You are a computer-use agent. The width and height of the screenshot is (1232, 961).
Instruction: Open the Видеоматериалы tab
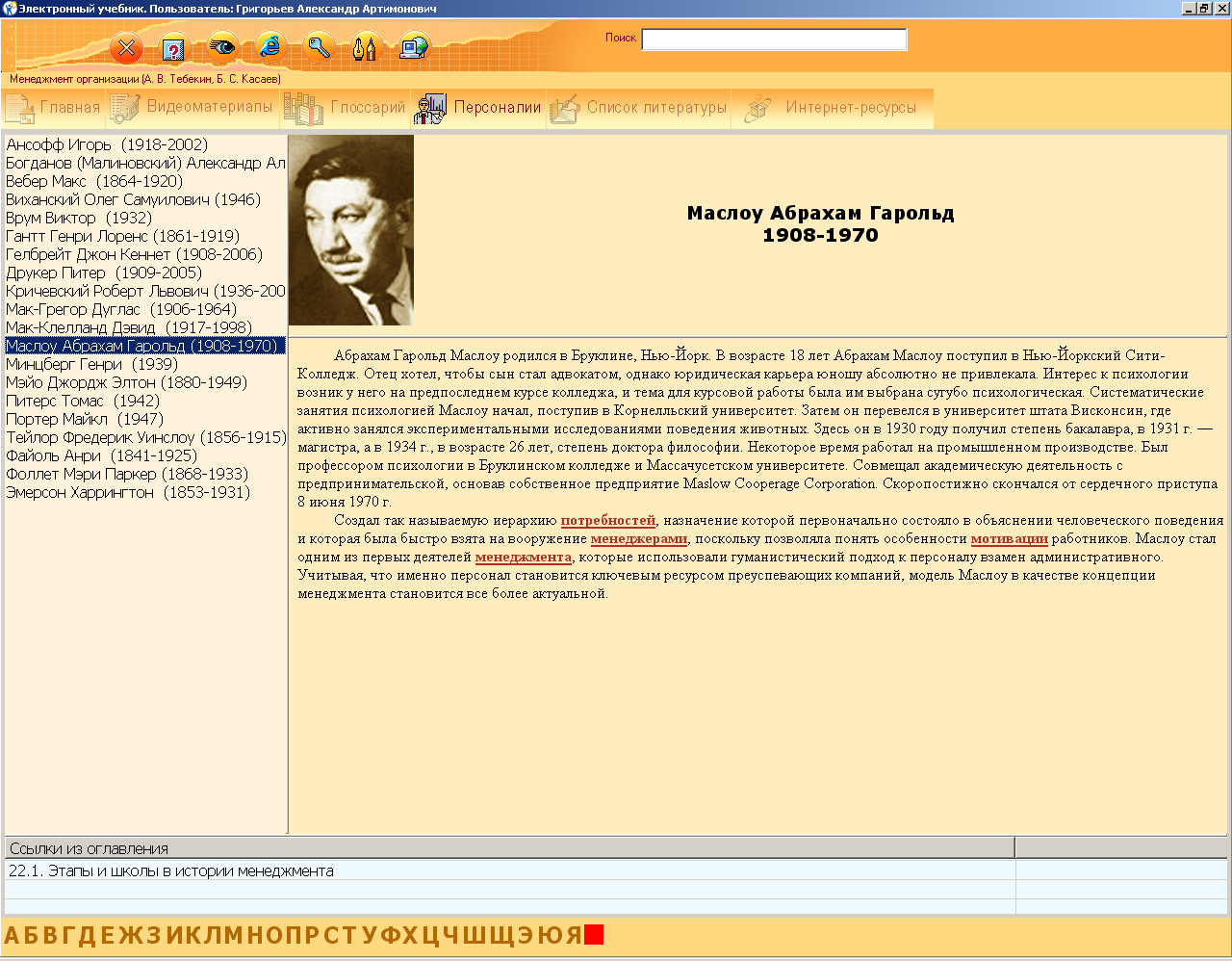192,108
